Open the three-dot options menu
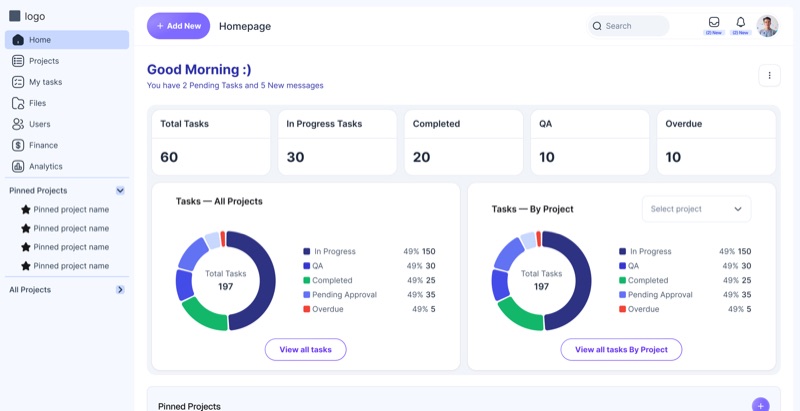800x411 pixels. point(769,75)
